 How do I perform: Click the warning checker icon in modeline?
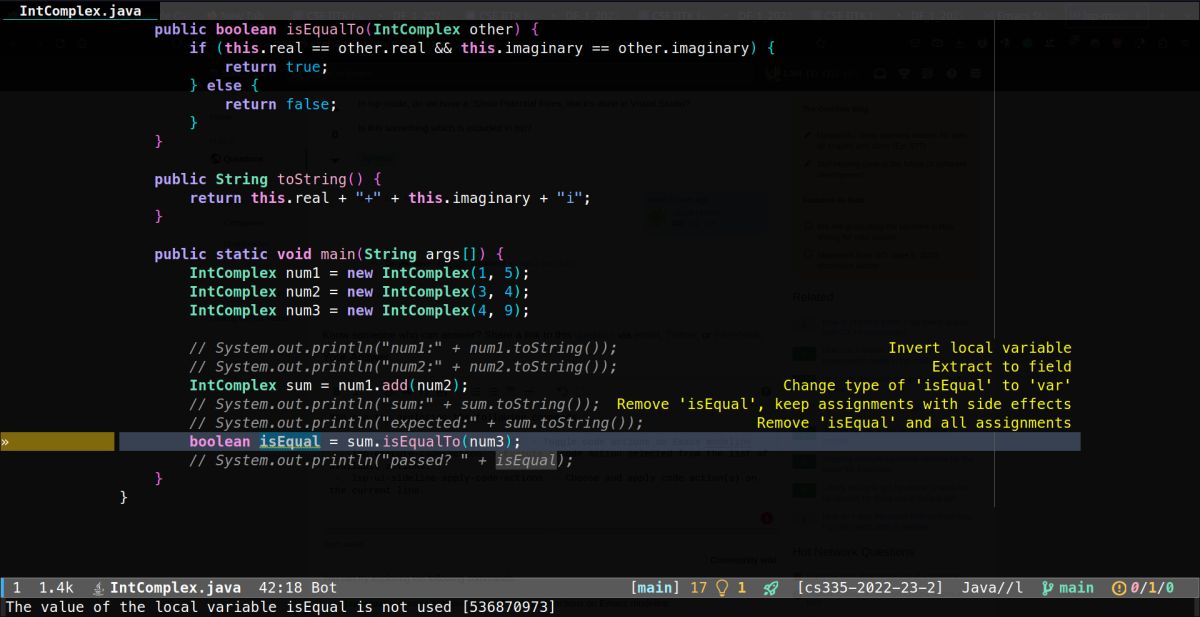pyautogui.click(x=1118, y=588)
